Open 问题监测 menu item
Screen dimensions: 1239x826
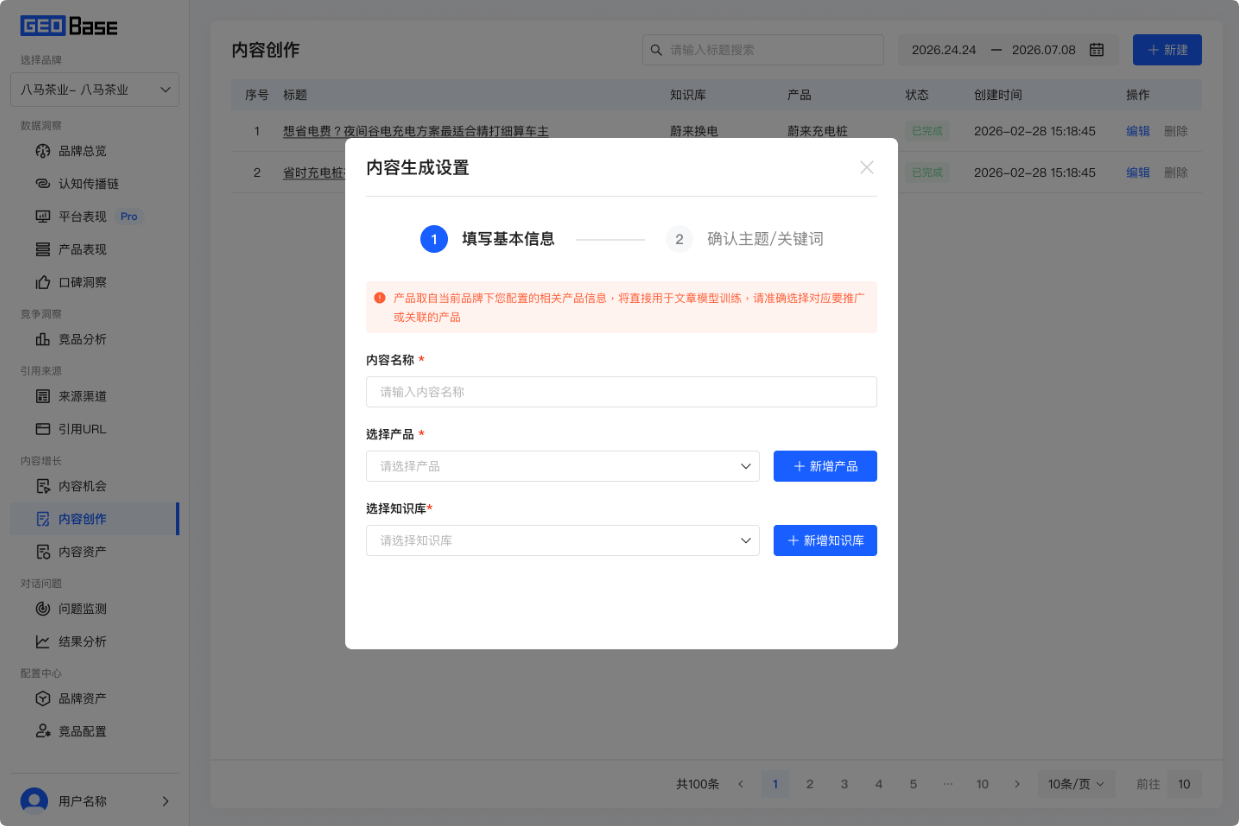coord(95,608)
